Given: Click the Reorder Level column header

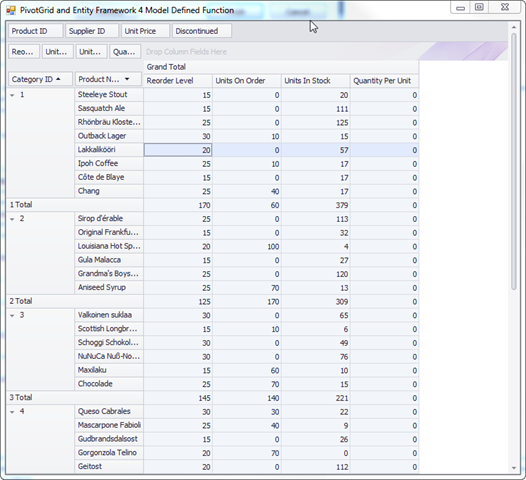Looking at the screenshot, I should pyautogui.click(x=178, y=81).
